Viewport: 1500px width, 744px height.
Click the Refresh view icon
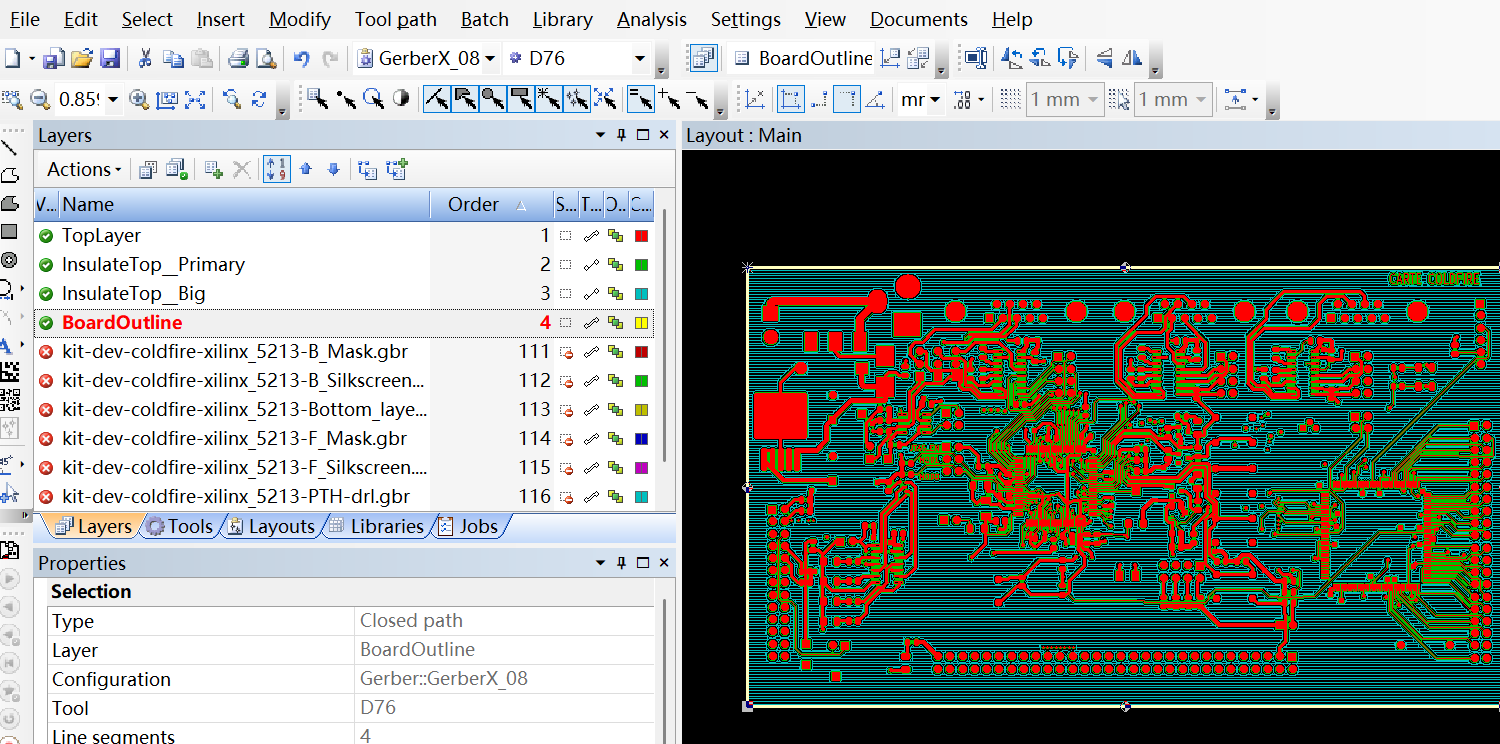(x=259, y=99)
